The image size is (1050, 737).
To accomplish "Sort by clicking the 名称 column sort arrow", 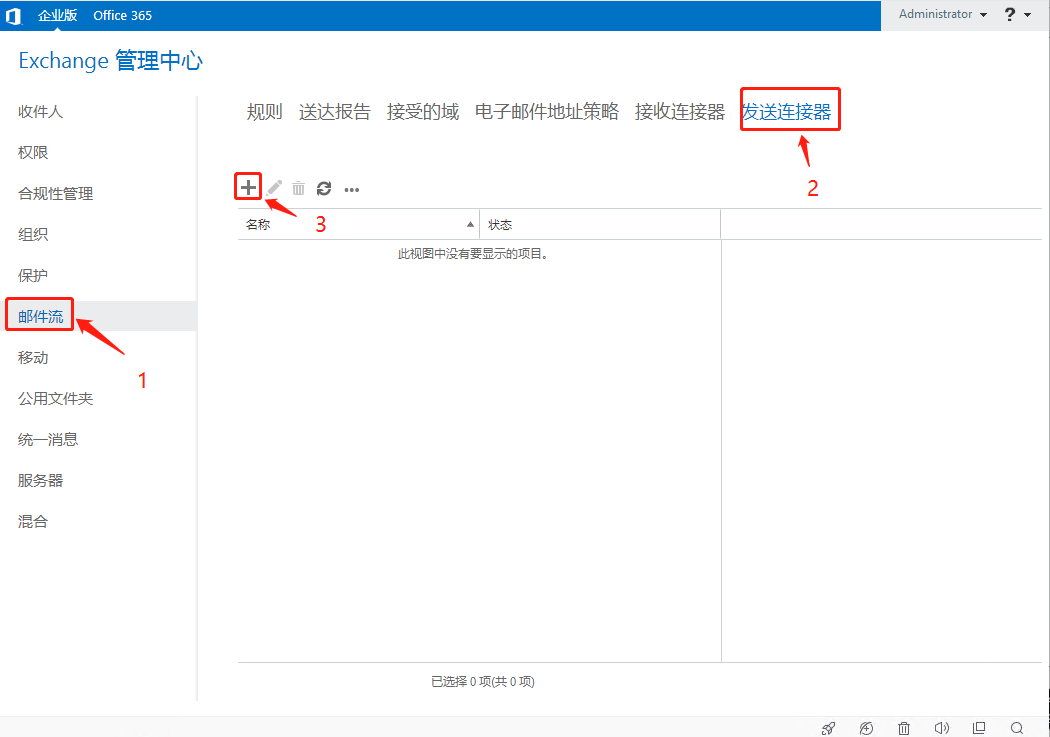I will point(470,224).
